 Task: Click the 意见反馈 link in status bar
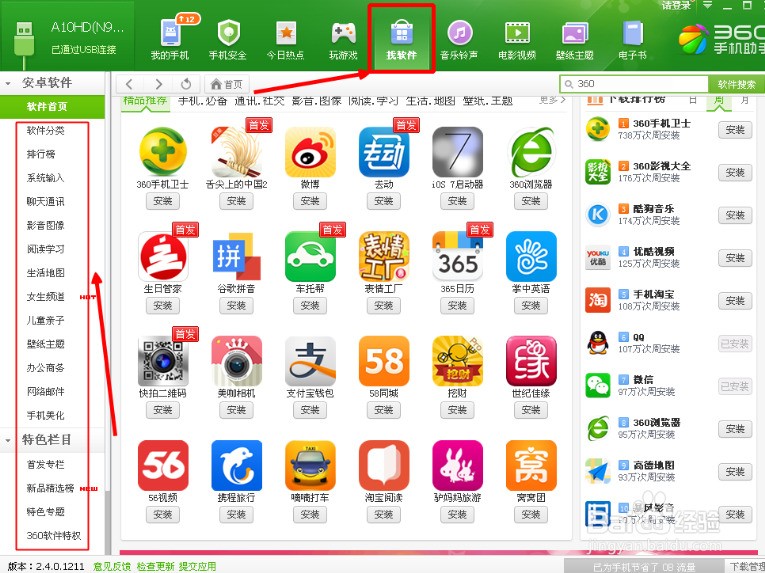[x=111, y=566]
